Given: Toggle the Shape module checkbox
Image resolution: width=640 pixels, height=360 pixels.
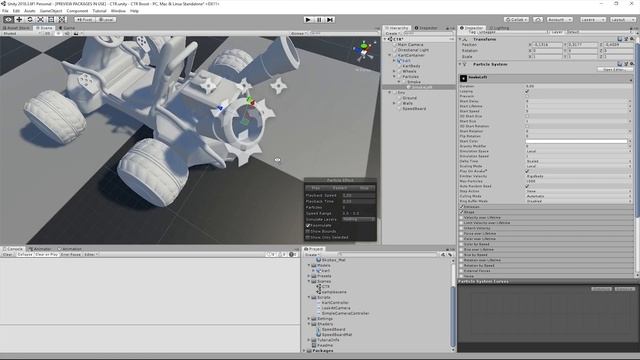Looking at the screenshot, I should pyautogui.click(x=462, y=212).
